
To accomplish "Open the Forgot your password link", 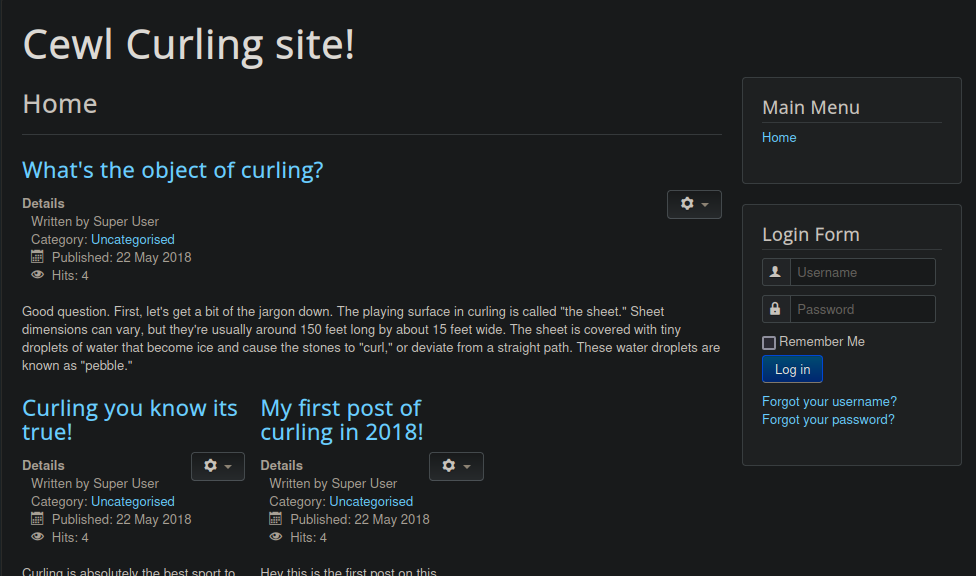I will click(828, 420).
